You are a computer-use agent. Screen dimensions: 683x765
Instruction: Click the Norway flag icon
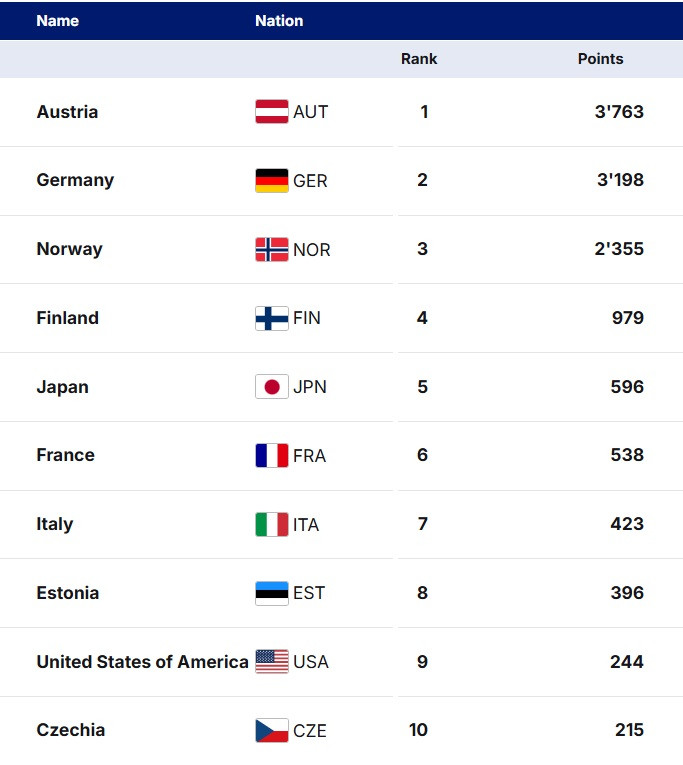(272, 250)
